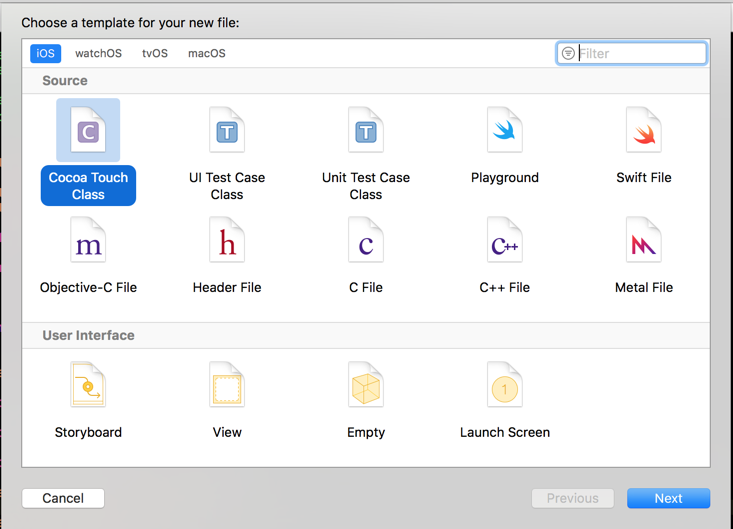Pick the Header File template

pos(227,241)
